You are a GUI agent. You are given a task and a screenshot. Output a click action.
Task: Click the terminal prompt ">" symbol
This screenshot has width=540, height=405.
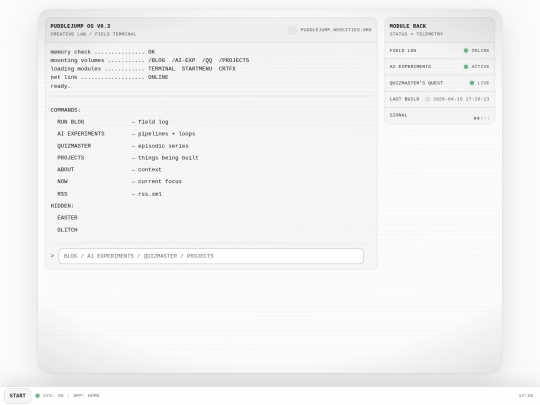(x=52, y=256)
